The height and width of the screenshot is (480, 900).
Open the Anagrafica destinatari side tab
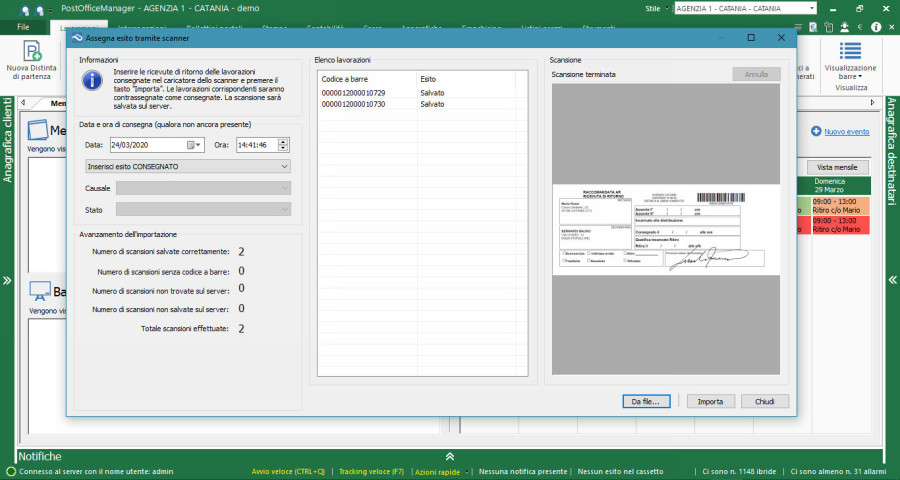coord(892,152)
